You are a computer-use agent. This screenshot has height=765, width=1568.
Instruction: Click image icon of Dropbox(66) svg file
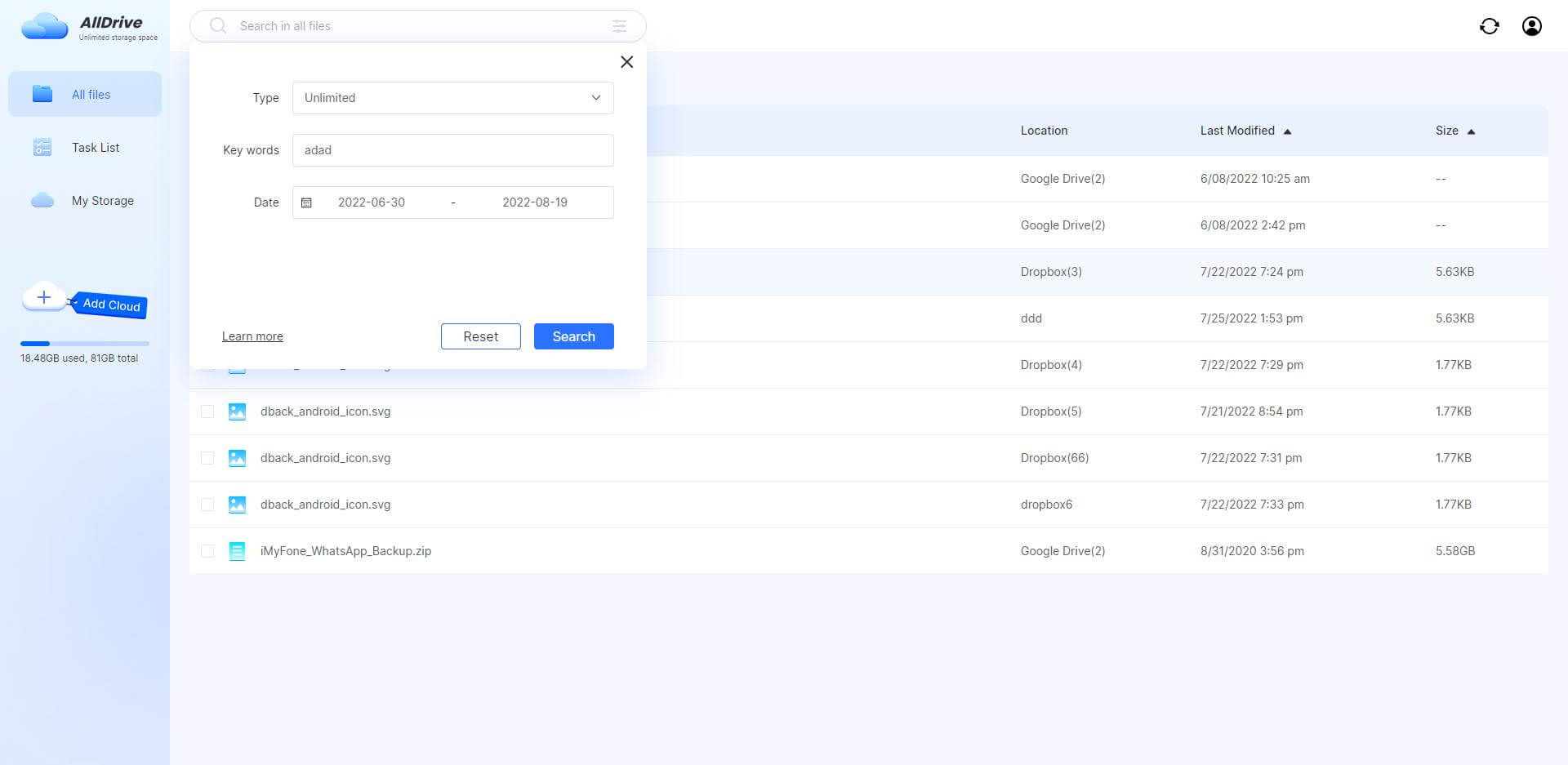[x=237, y=458]
